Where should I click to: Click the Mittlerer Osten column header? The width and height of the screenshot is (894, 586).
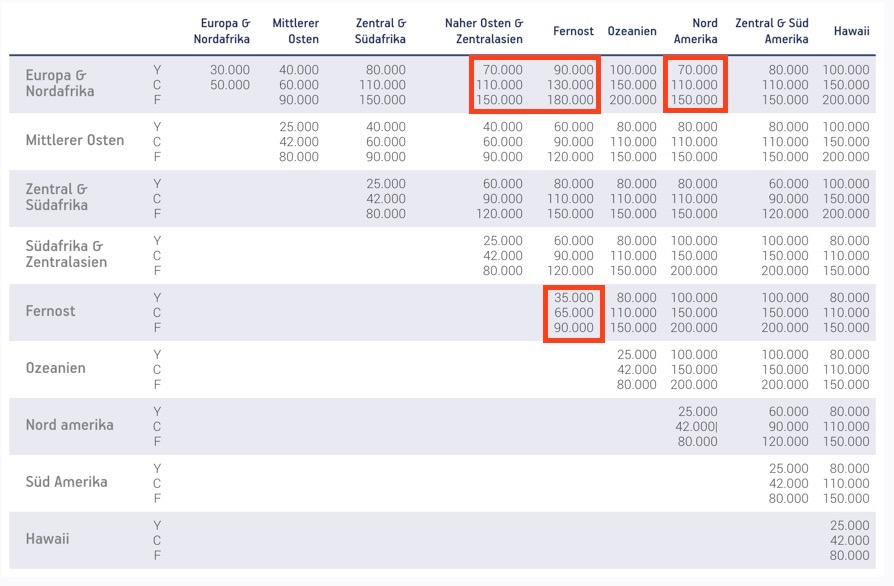click(x=295, y=30)
